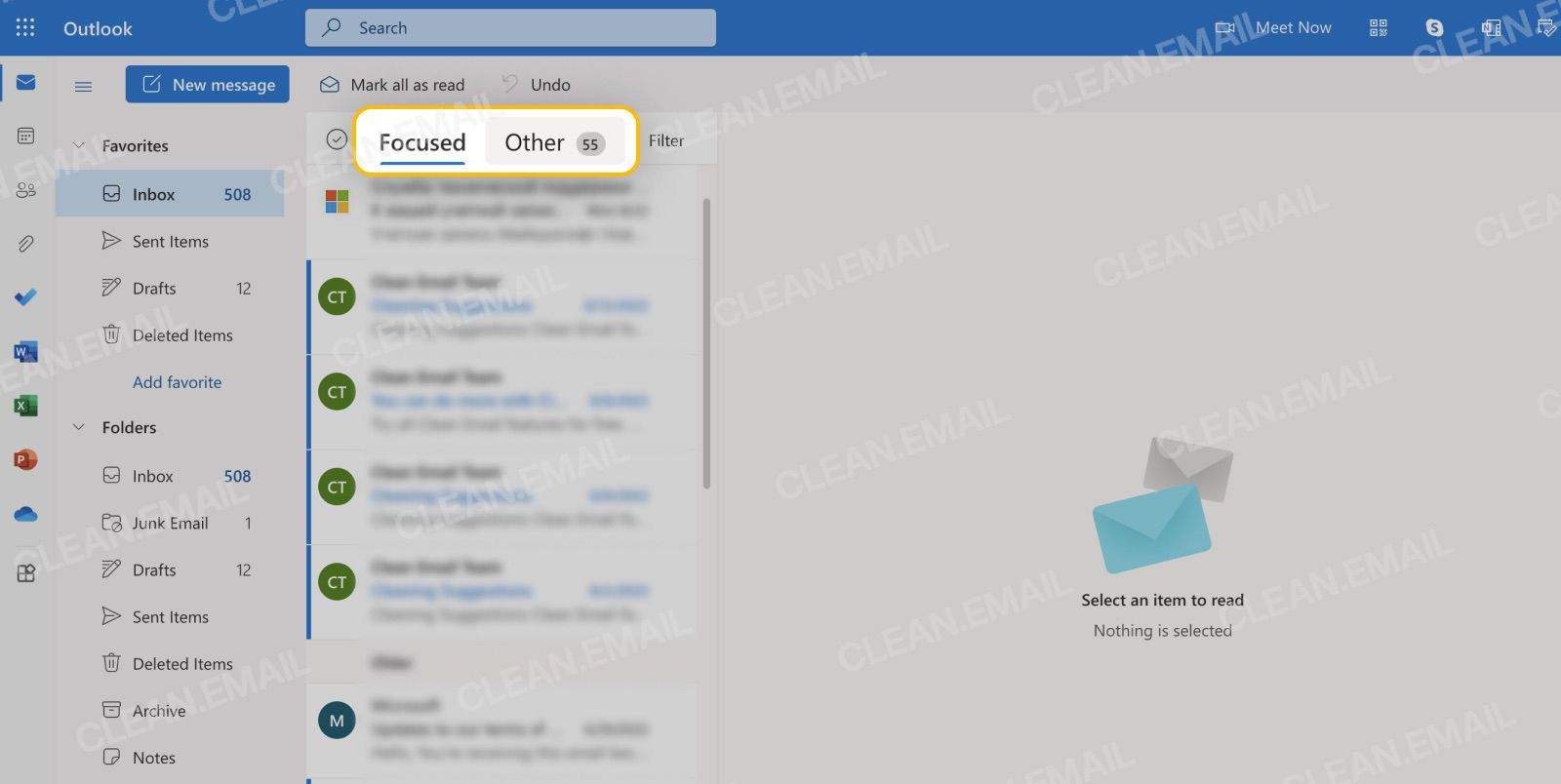This screenshot has height=784, width=1561.
Task: Select the Focused tab
Action: click(x=422, y=142)
